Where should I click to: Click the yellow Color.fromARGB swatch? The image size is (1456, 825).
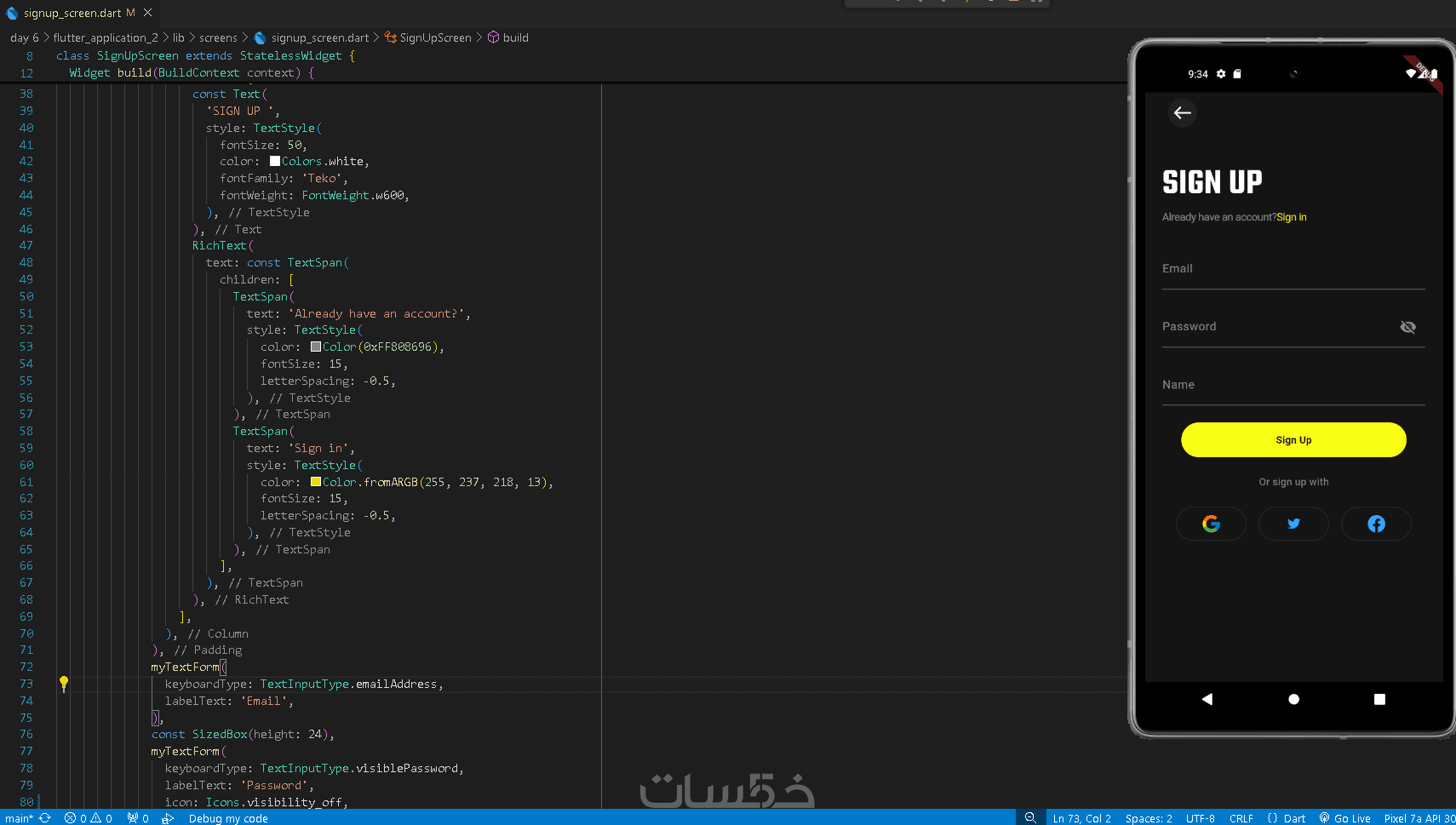(x=316, y=482)
